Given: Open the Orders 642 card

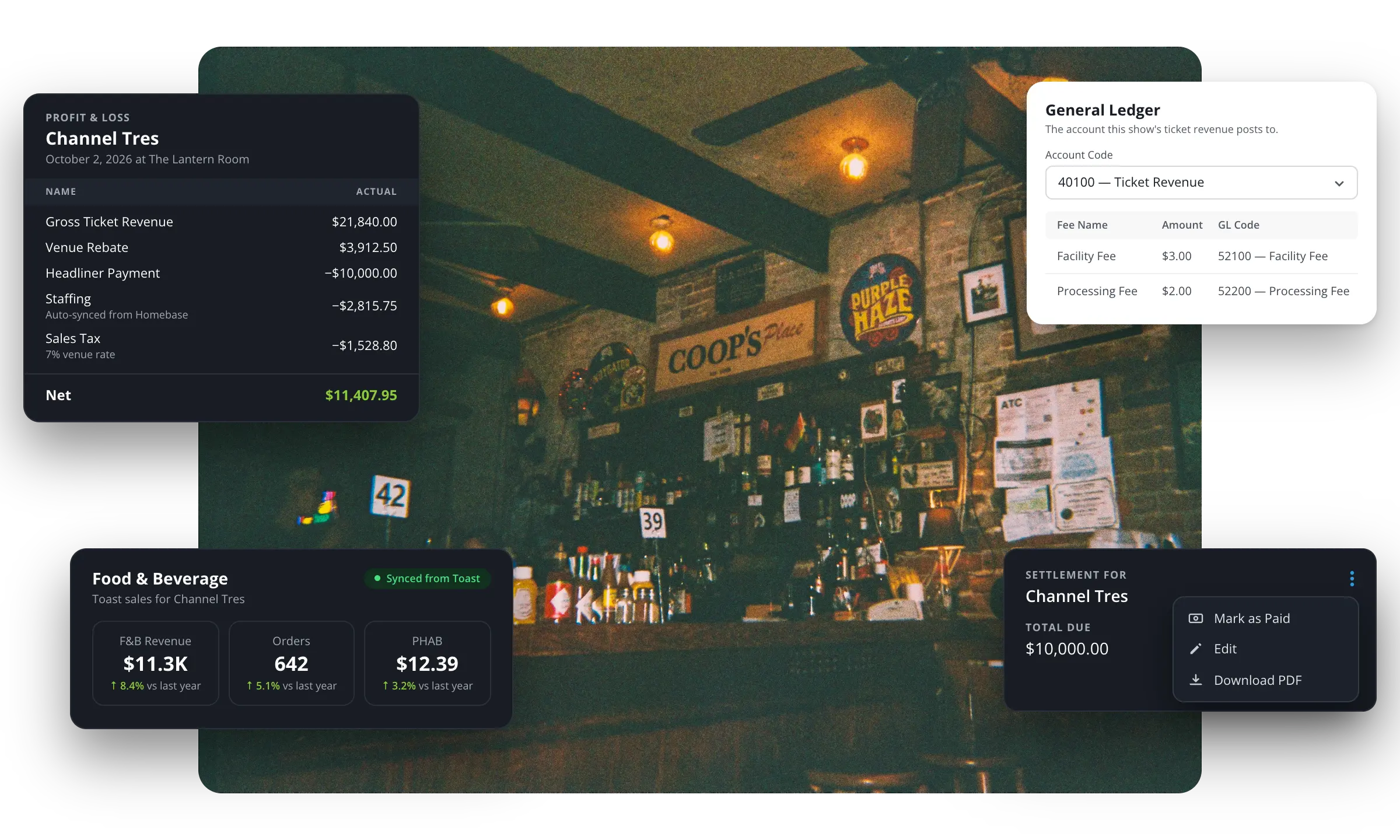Looking at the screenshot, I should point(292,663).
